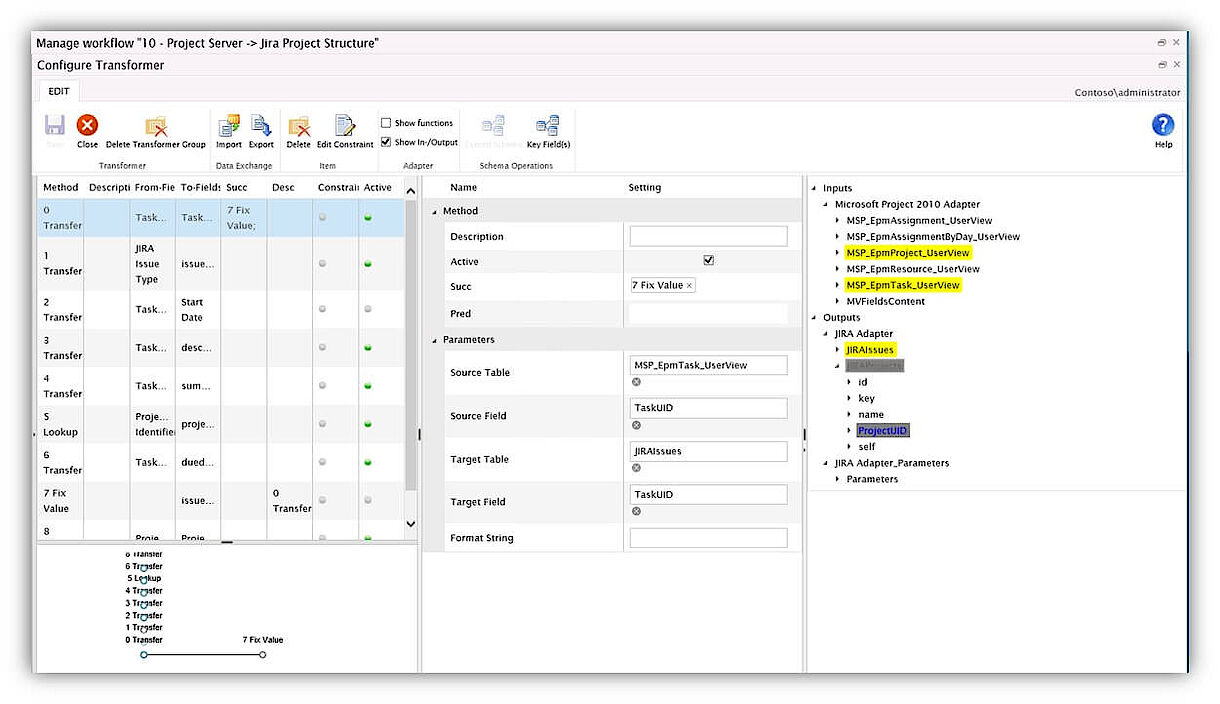This screenshot has height=704, width=1220.
Task: Select the '5 Lookup' row in the list
Action: pyautogui.click(x=220, y=424)
